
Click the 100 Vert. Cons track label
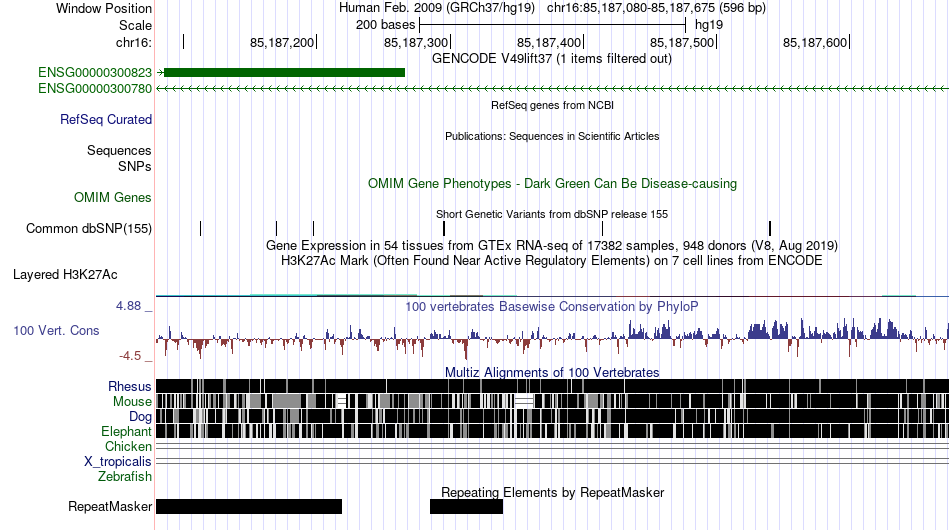click(56, 330)
